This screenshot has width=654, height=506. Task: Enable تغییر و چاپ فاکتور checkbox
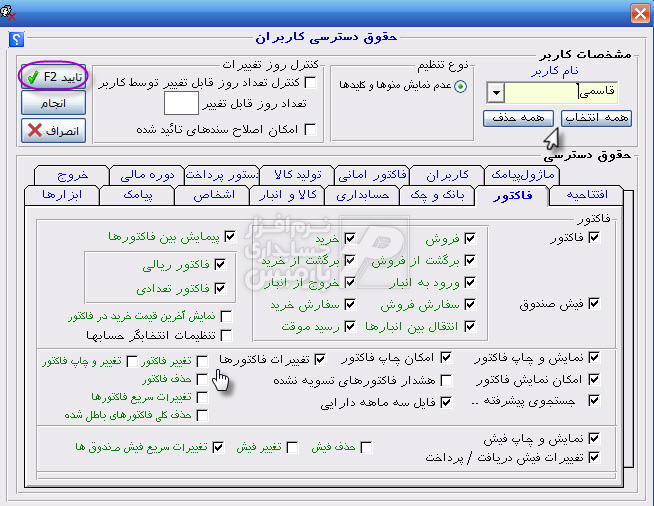[132, 361]
